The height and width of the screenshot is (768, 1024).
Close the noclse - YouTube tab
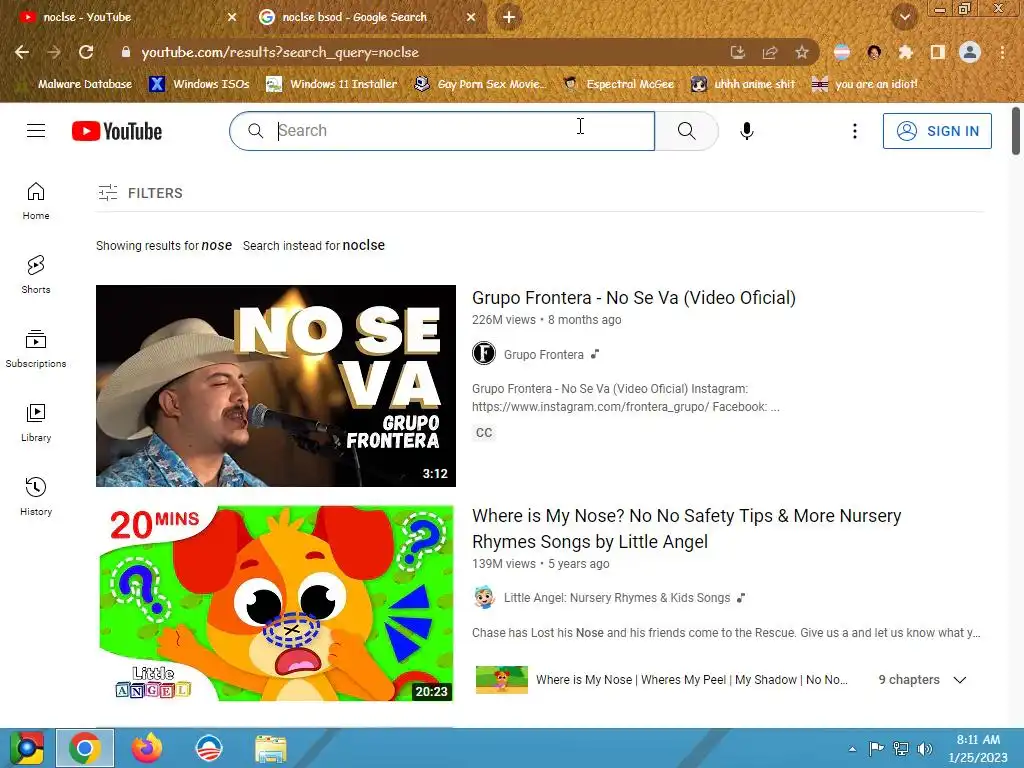(x=232, y=17)
